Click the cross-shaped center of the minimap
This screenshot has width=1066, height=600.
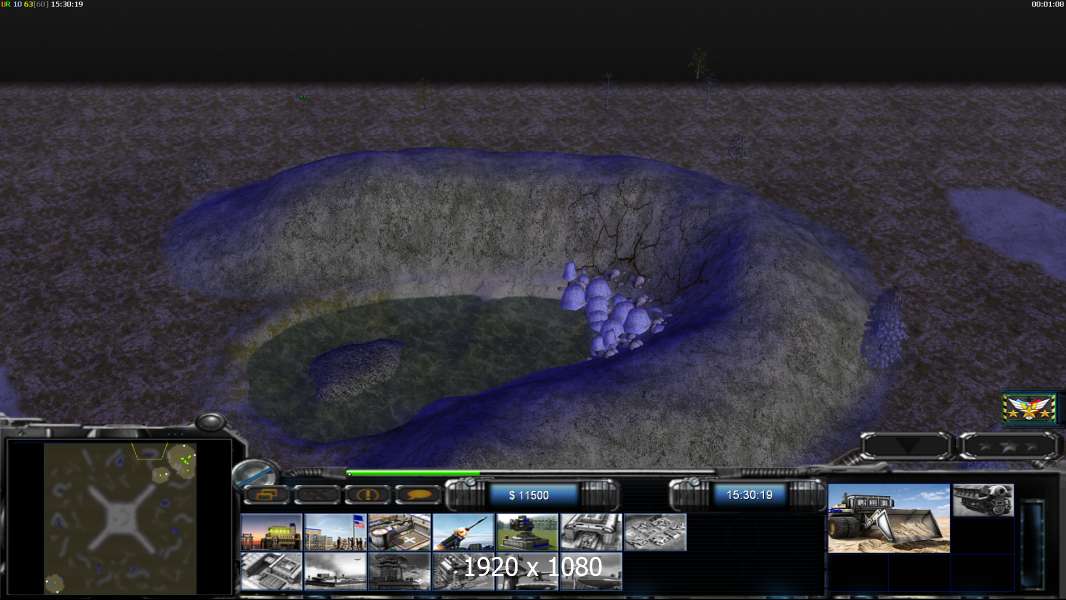120,518
